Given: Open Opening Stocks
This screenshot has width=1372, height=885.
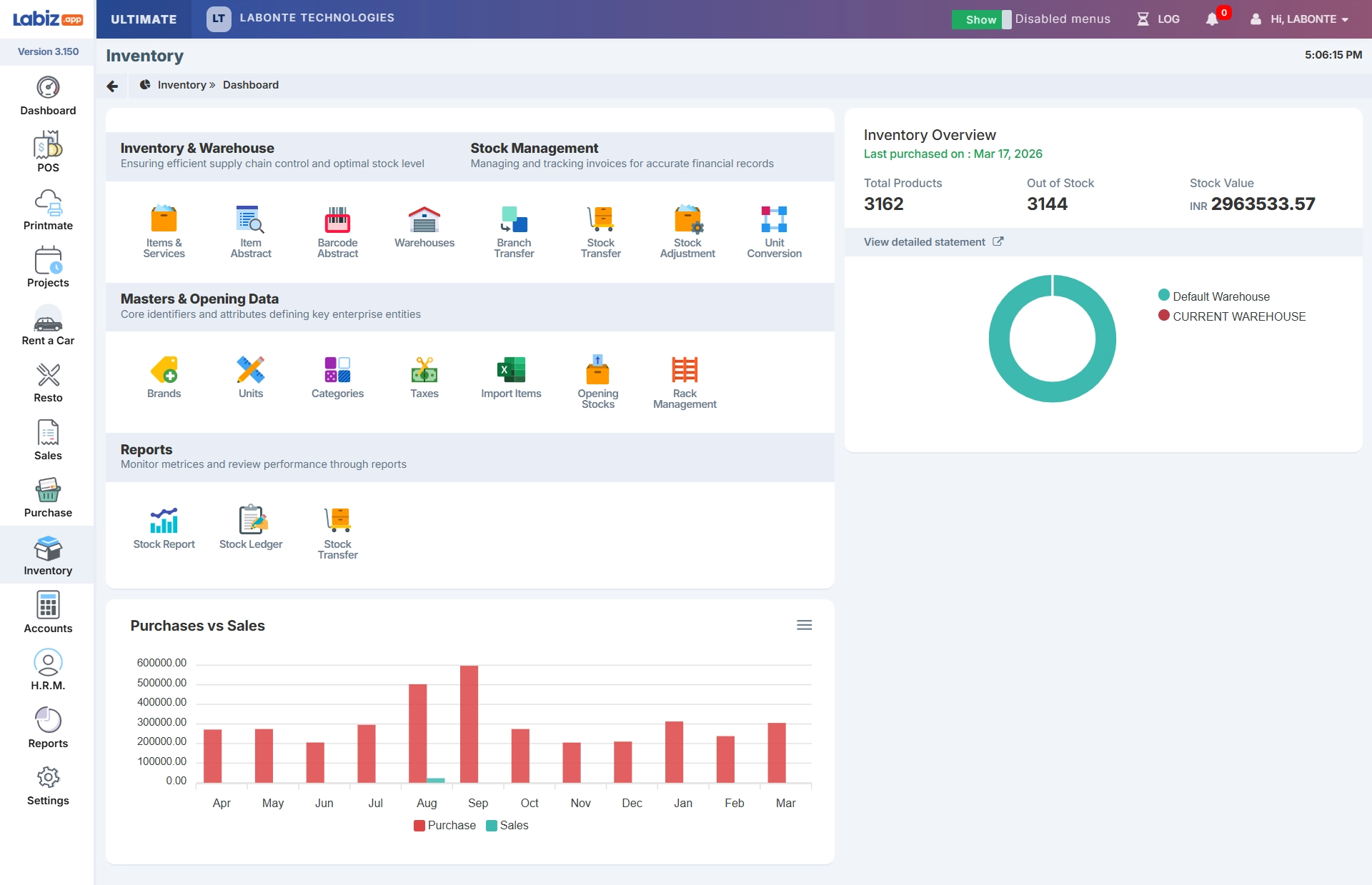Looking at the screenshot, I should click(x=598, y=382).
